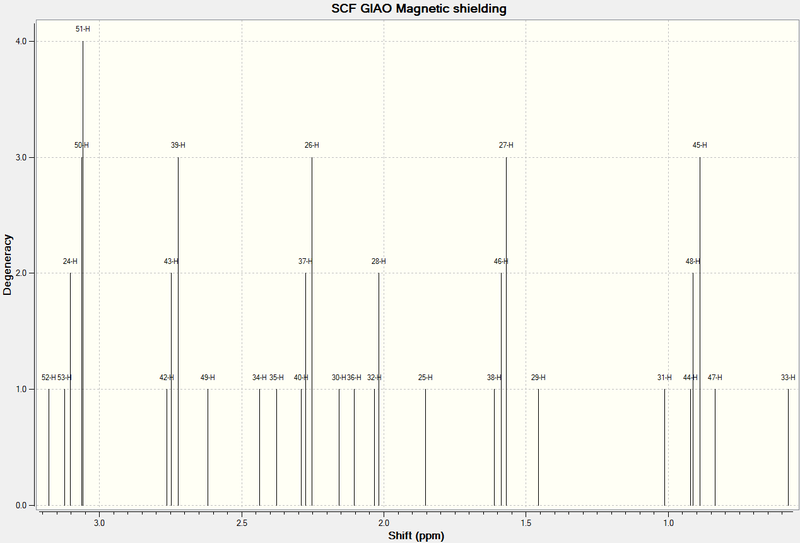This screenshot has width=800, height=543.
Task: Click the 29-H peak line in plot
Action: click(538, 447)
